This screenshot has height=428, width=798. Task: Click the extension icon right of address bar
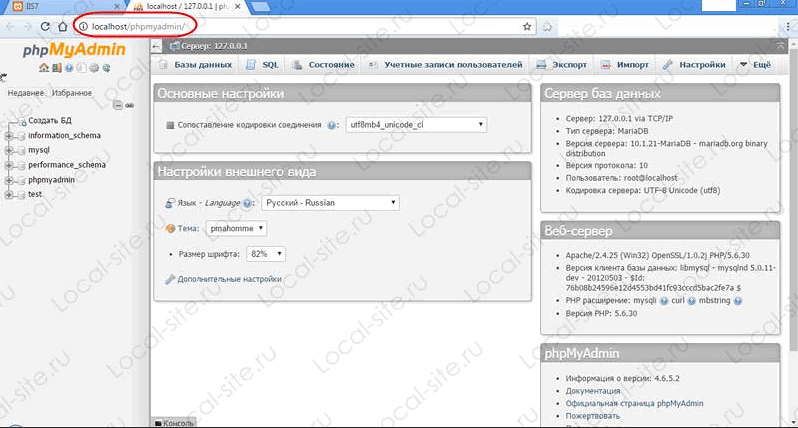pos(547,26)
